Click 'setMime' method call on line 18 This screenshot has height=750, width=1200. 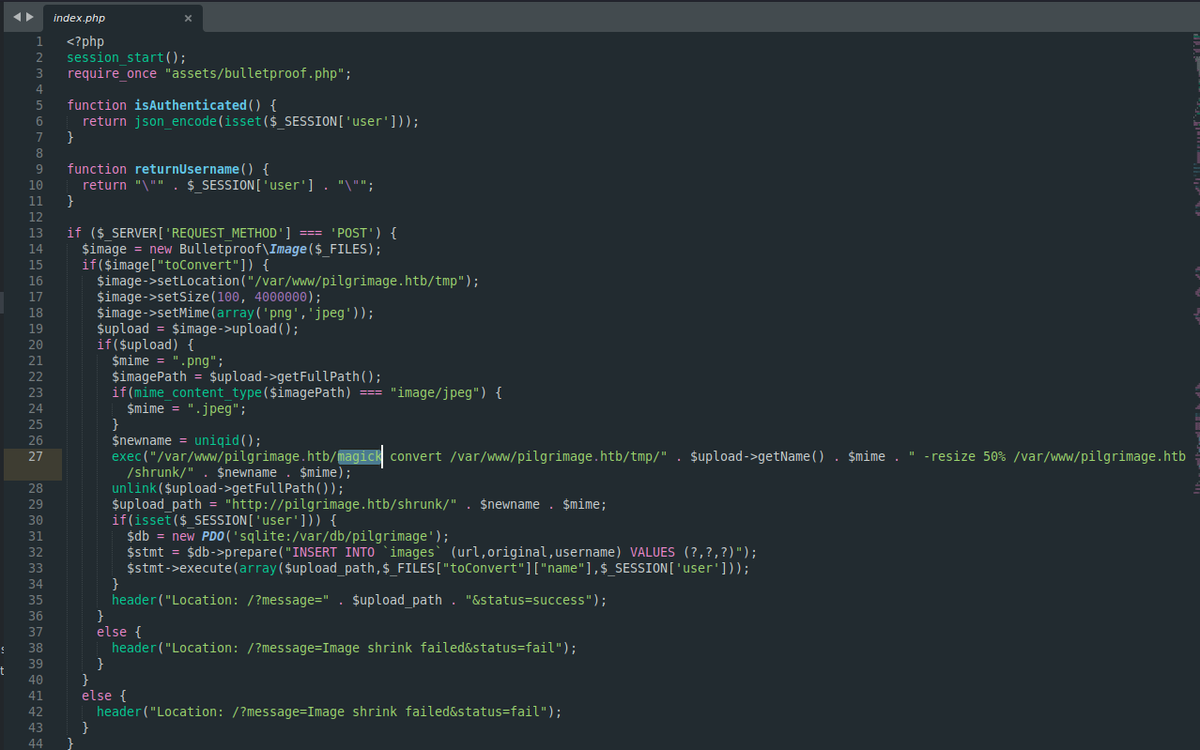[184, 313]
